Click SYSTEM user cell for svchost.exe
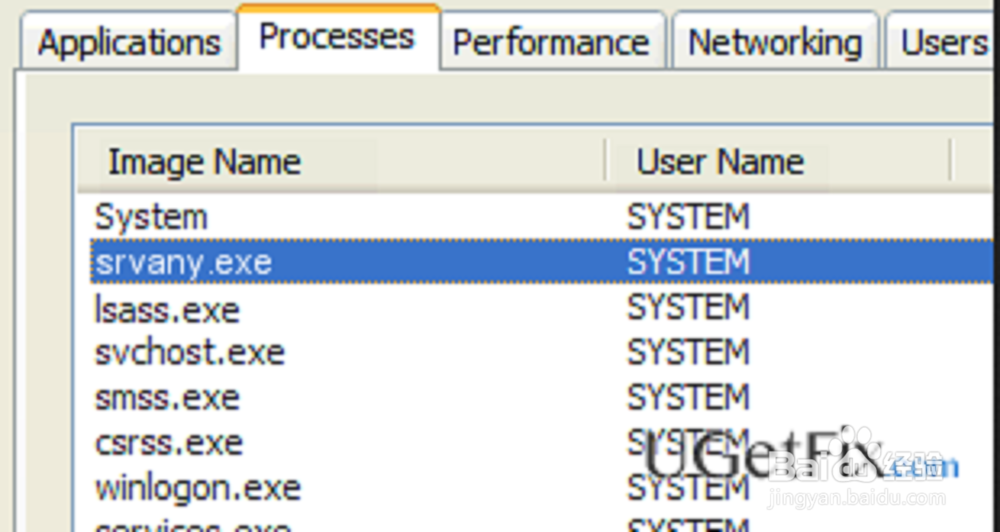The height and width of the screenshot is (532, 1000). point(688,352)
